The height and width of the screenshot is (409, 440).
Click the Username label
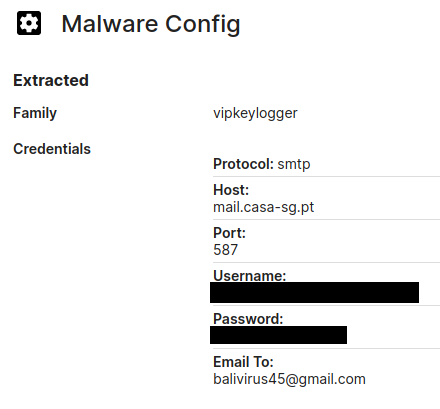(x=250, y=275)
